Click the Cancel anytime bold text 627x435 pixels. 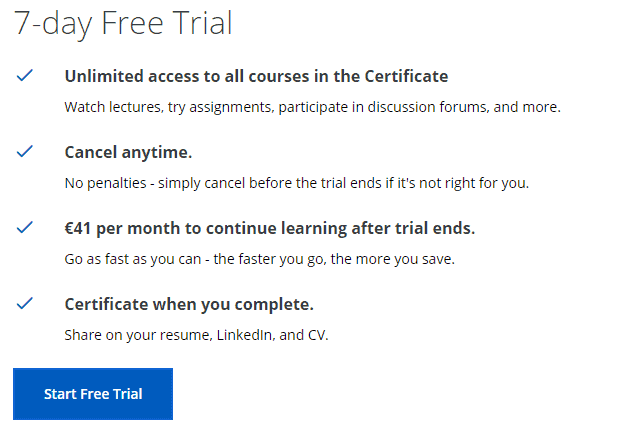(128, 152)
